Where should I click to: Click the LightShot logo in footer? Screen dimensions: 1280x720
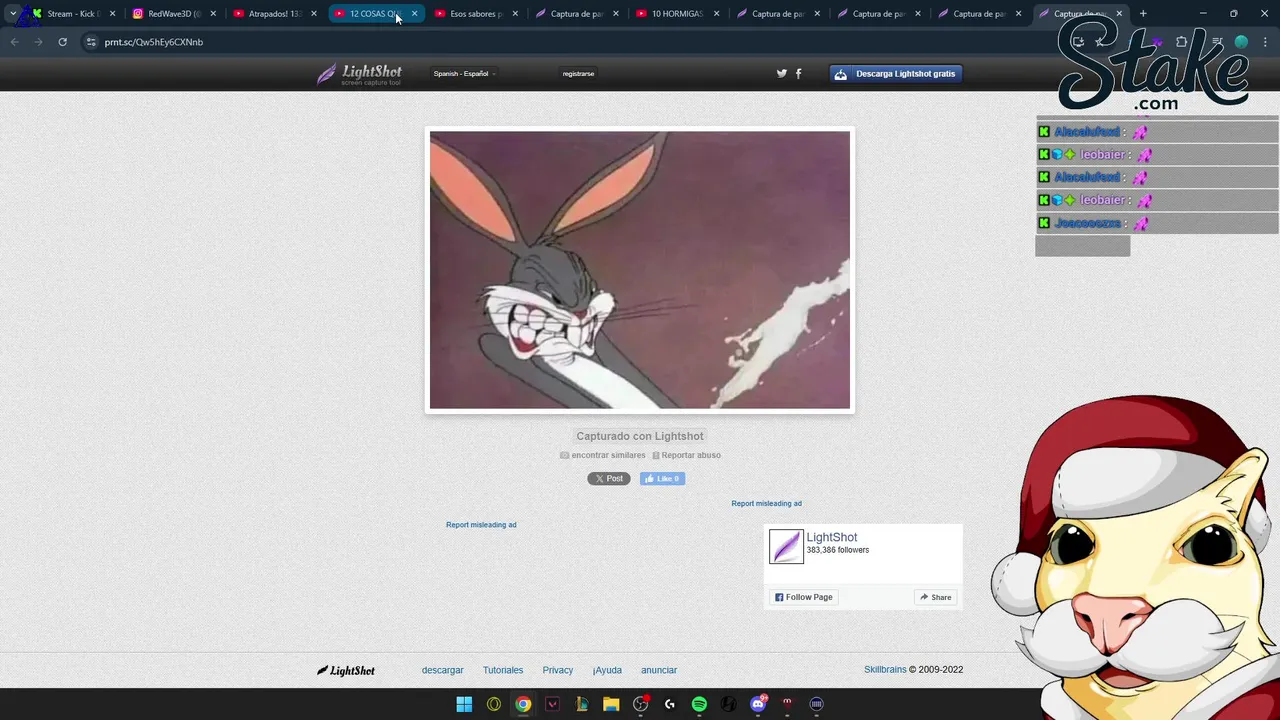(x=346, y=670)
